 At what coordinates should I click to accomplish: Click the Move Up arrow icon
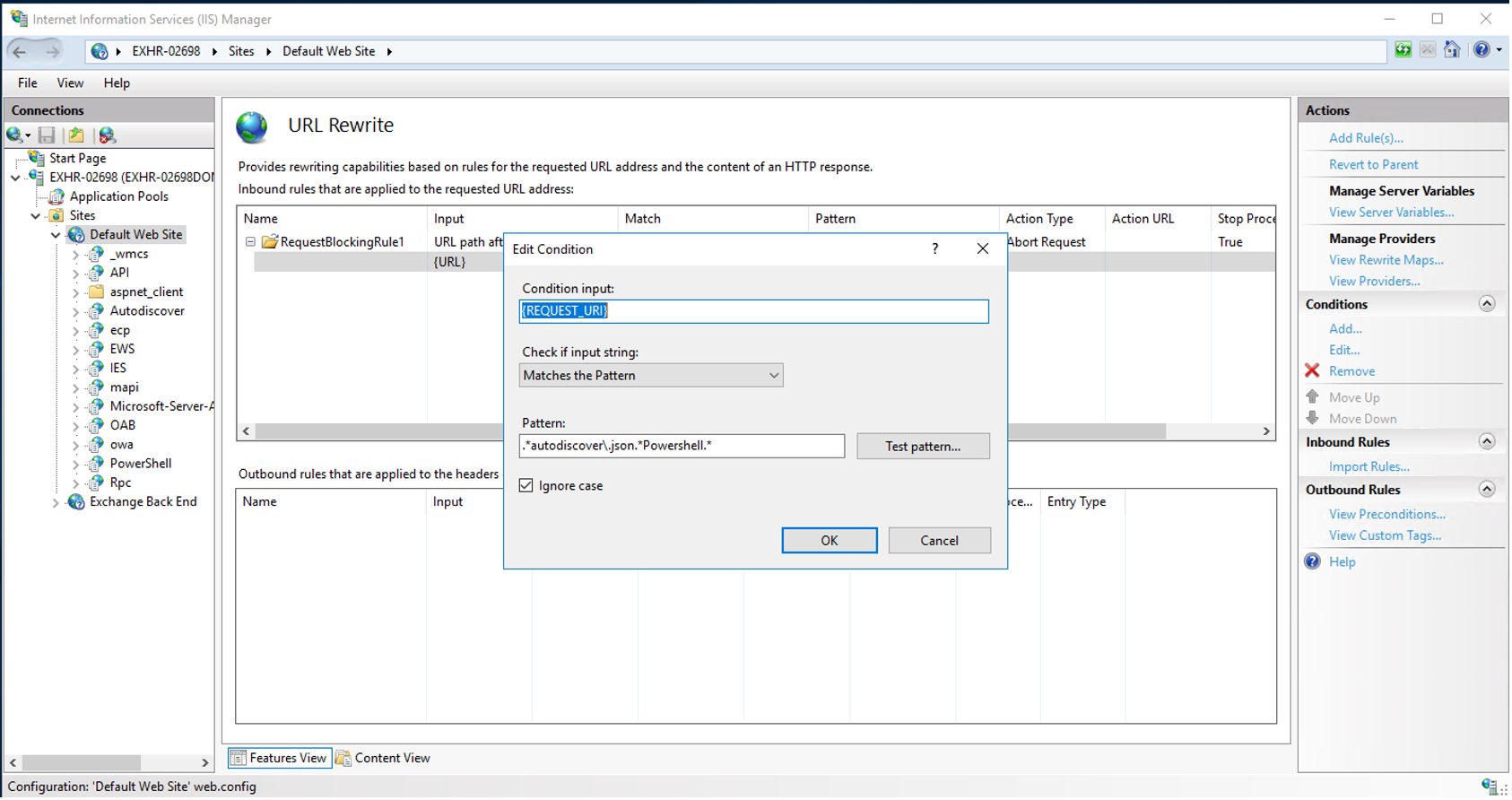[1313, 397]
